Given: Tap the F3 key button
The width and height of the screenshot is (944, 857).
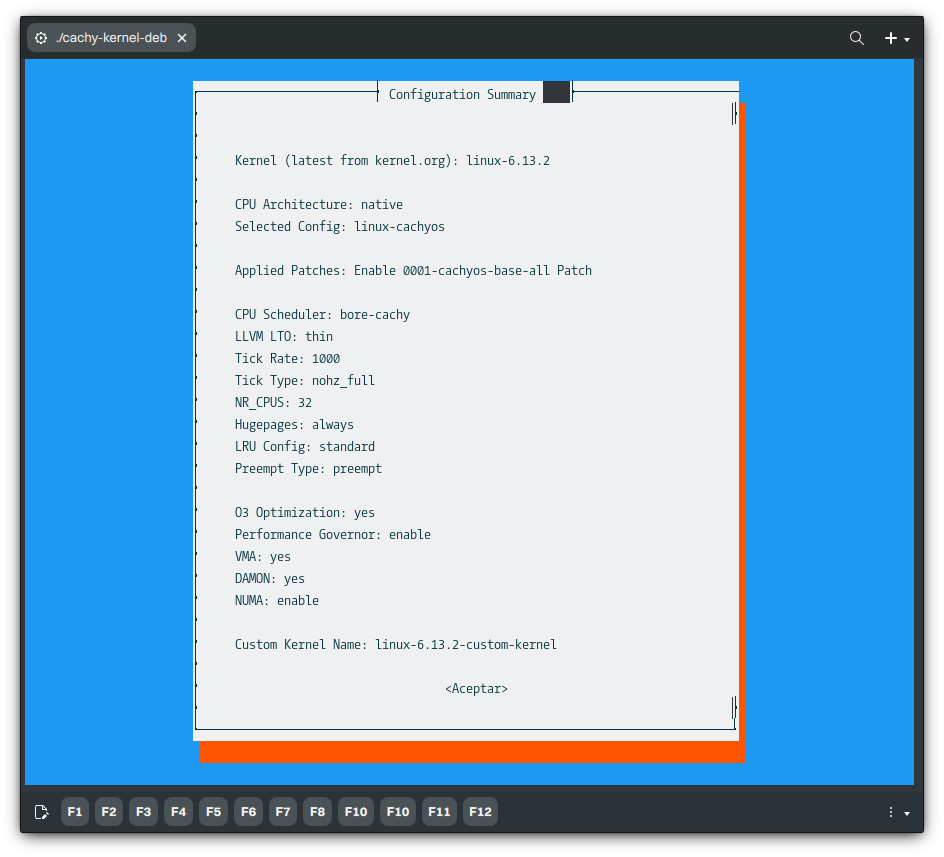Looking at the screenshot, I should 144,812.
